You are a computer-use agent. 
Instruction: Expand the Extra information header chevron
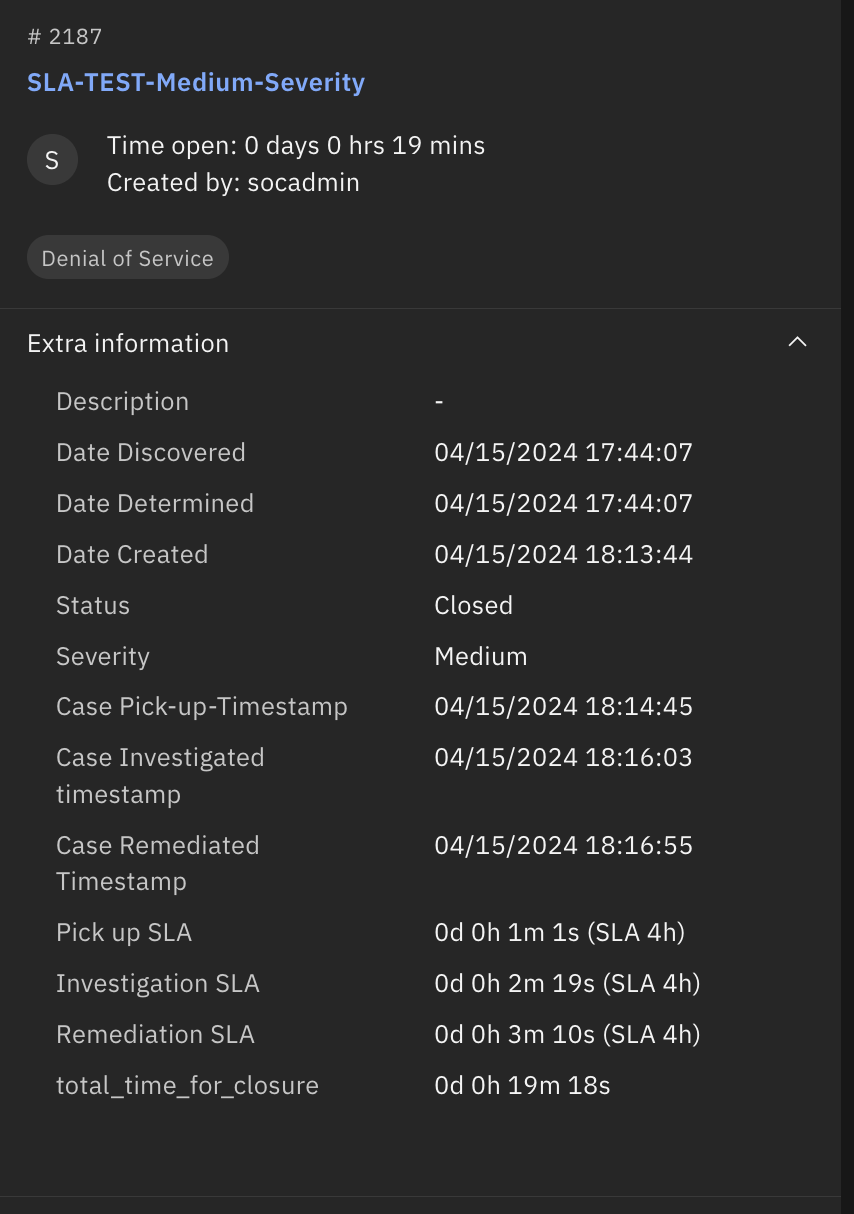pyautogui.click(x=798, y=341)
